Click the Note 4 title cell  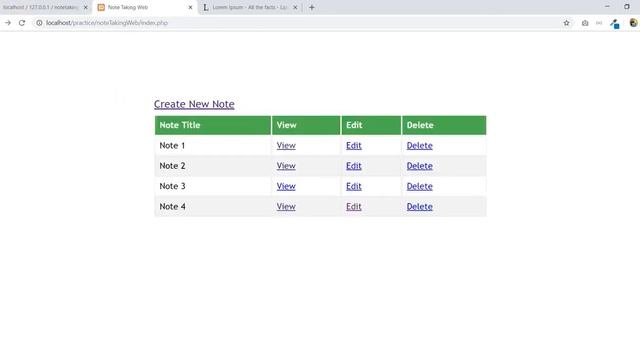tap(213, 207)
